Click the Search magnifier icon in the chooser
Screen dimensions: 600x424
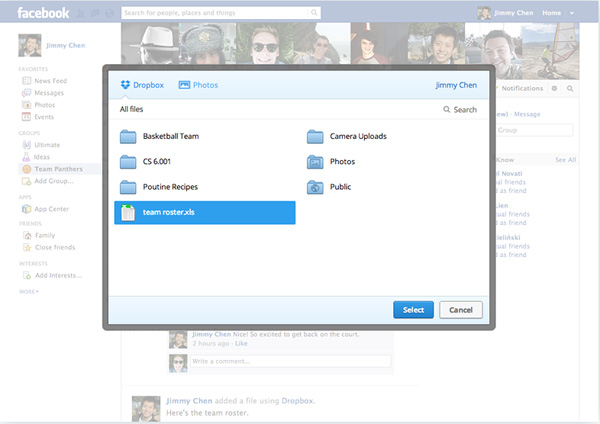coord(447,109)
